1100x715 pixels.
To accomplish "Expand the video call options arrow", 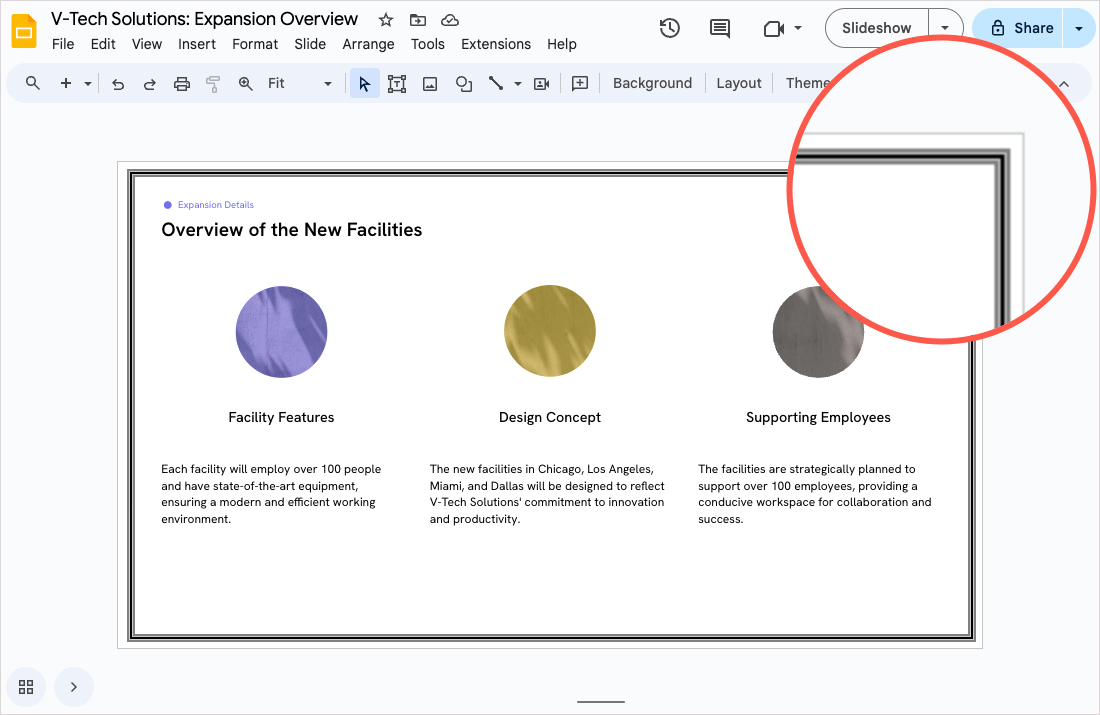I will [x=798, y=28].
